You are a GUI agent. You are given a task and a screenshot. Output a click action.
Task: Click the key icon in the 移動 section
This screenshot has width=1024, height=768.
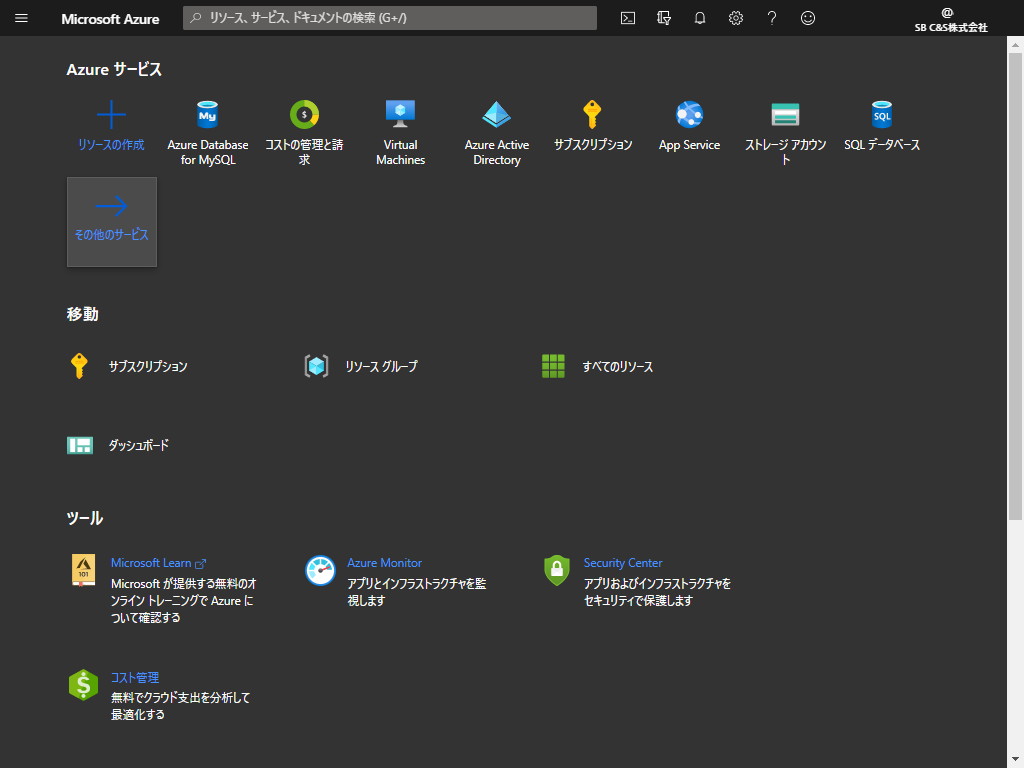click(x=79, y=366)
